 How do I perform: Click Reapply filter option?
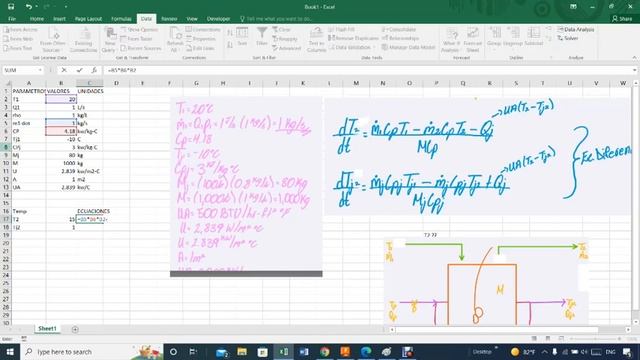285,39
